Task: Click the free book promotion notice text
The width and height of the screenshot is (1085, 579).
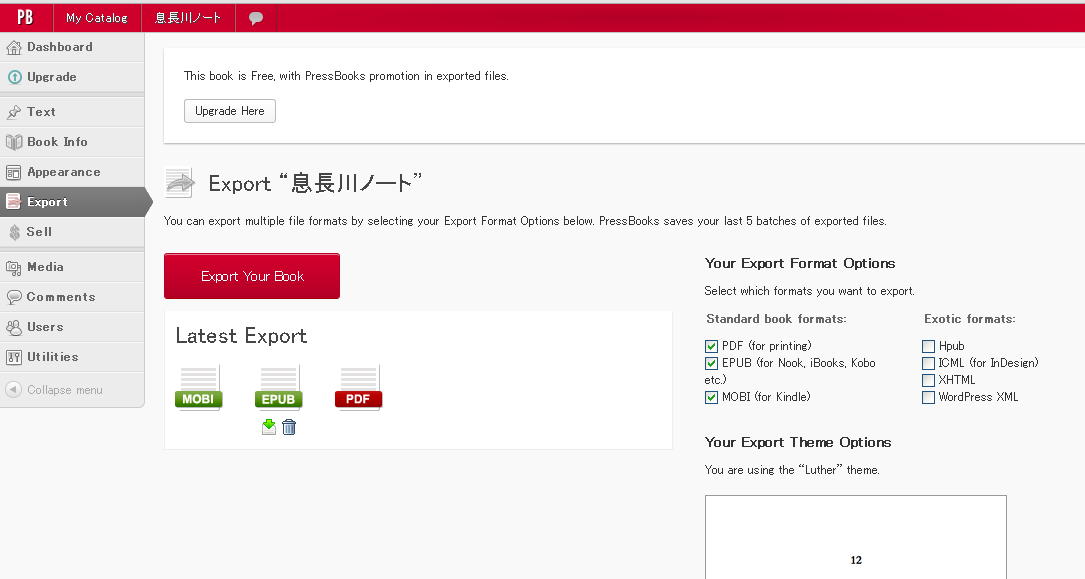Action: pos(346,76)
